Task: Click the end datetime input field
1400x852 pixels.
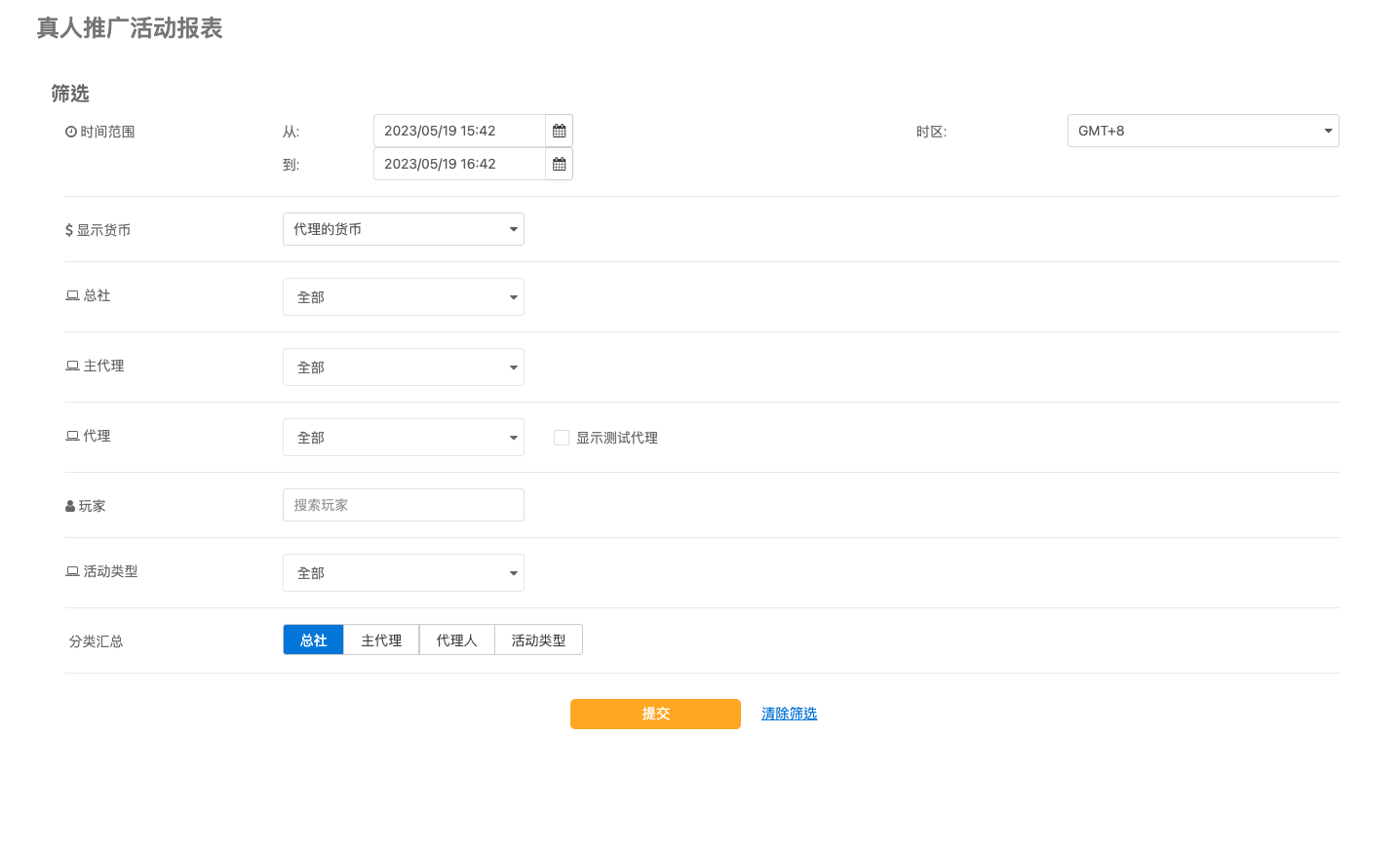Action: coord(458,164)
